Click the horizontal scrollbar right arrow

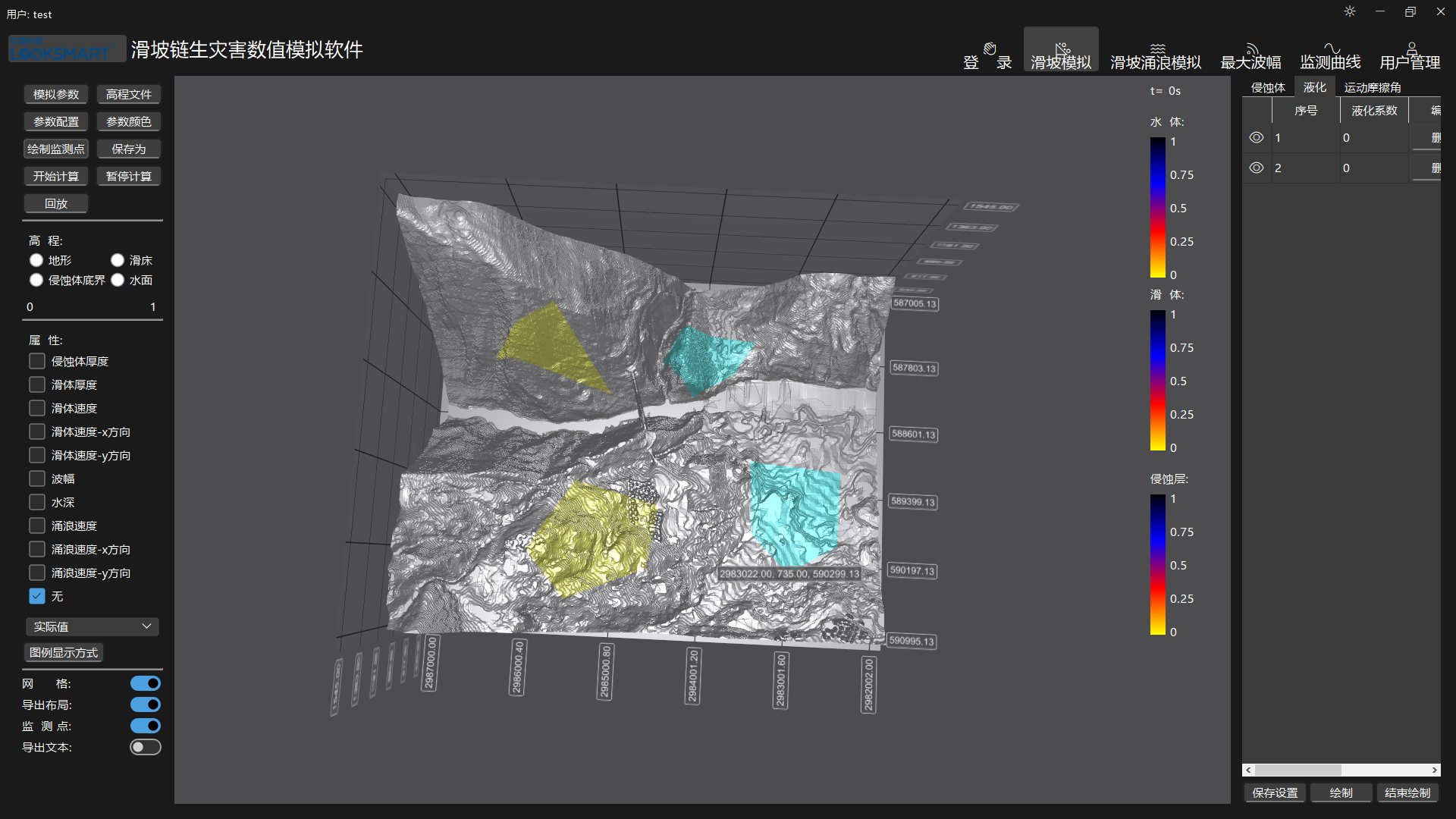point(1434,770)
